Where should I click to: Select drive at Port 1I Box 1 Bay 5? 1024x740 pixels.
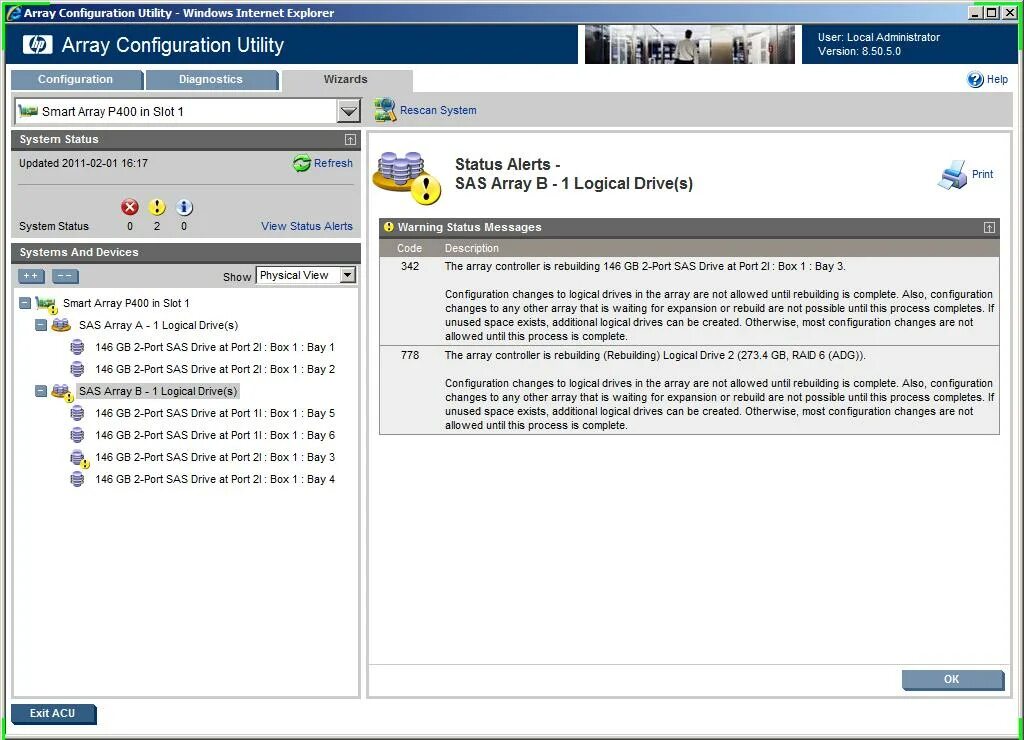pos(215,413)
